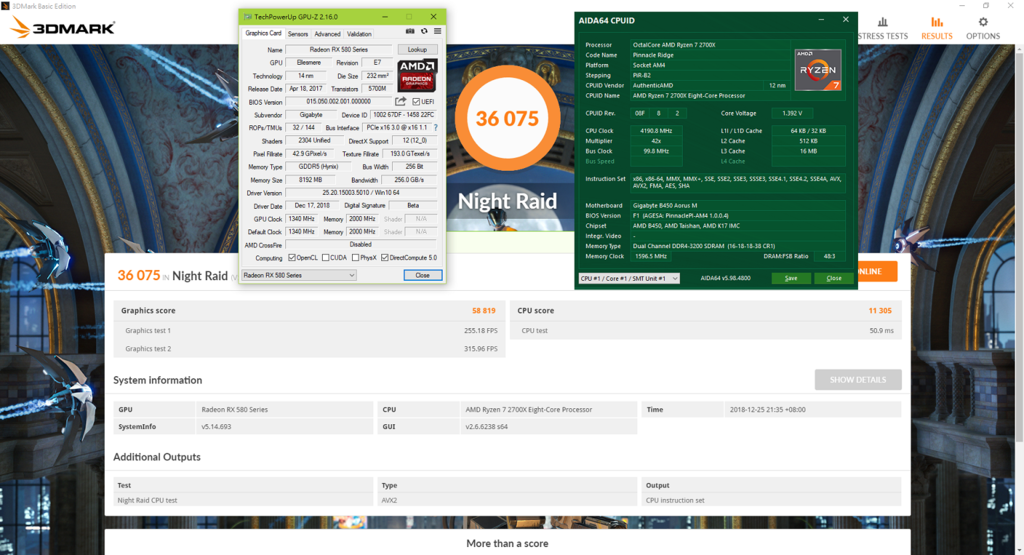Screen dimensions: 1024x555
Task: Click the Memory Size 8192 MB field in GPU-Z
Action: pyautogui.click(x=310, y=180)
